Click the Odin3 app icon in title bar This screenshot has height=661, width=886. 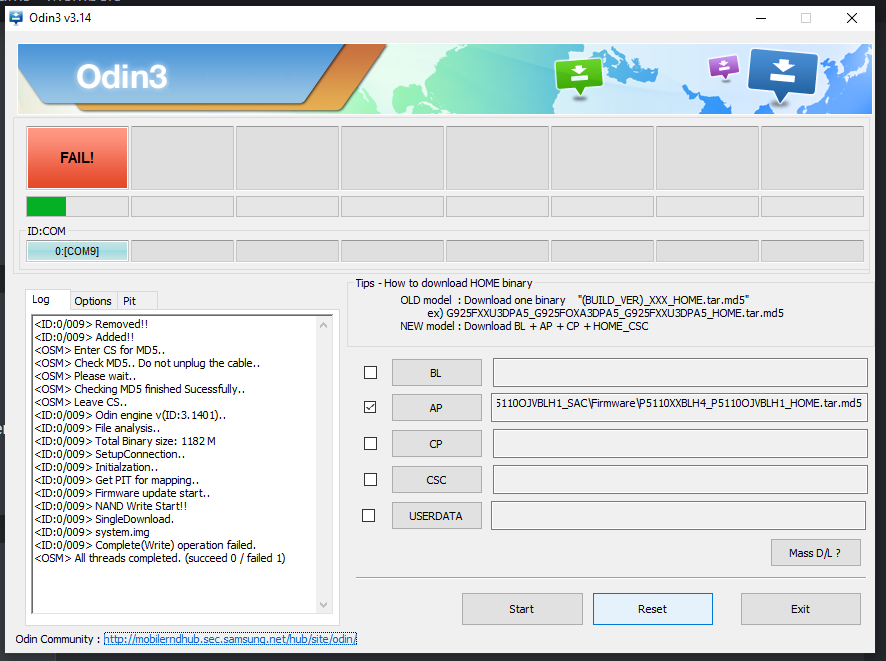coord(16,18)
